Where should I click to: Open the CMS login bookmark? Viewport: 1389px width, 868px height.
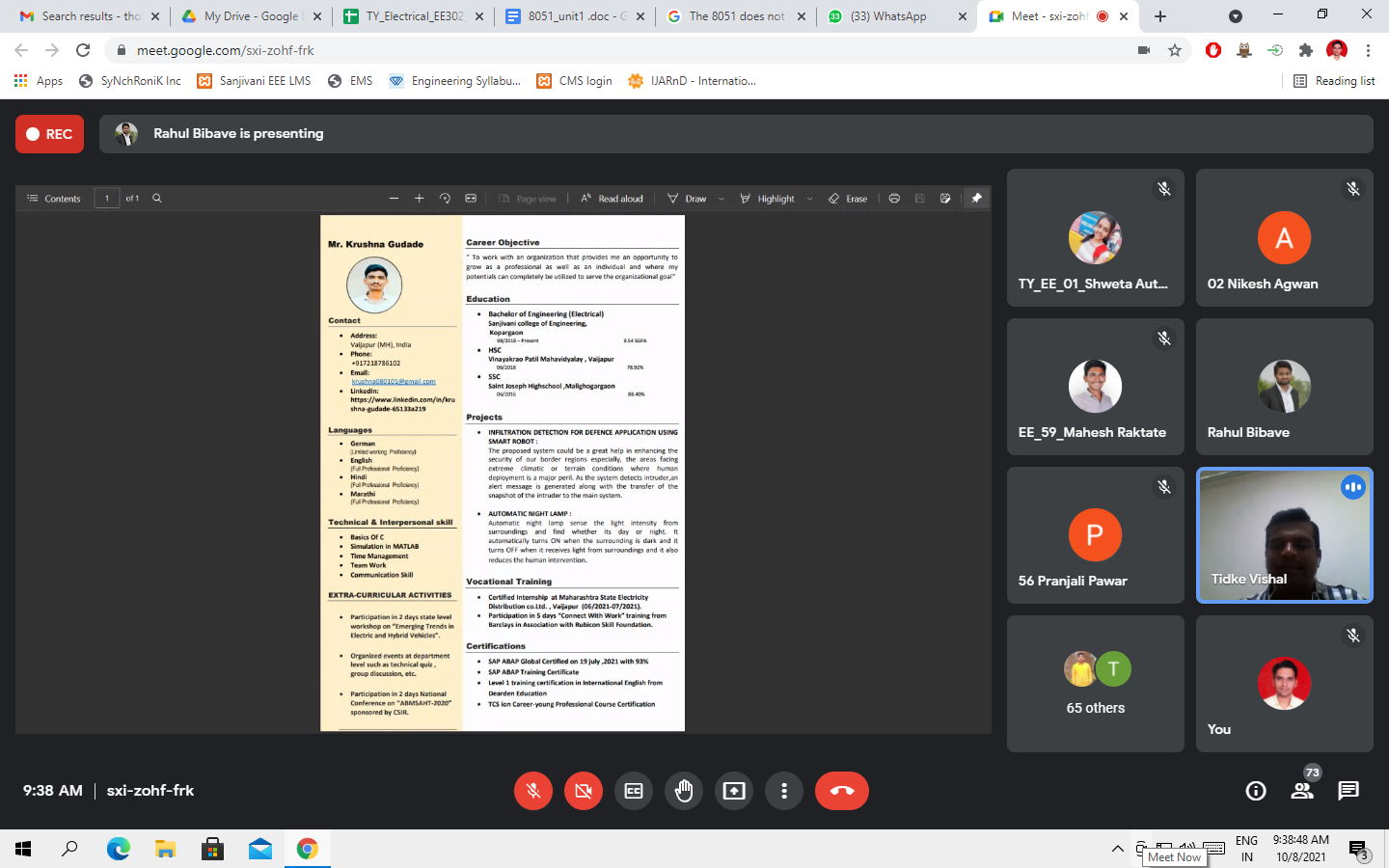[575, 81]
